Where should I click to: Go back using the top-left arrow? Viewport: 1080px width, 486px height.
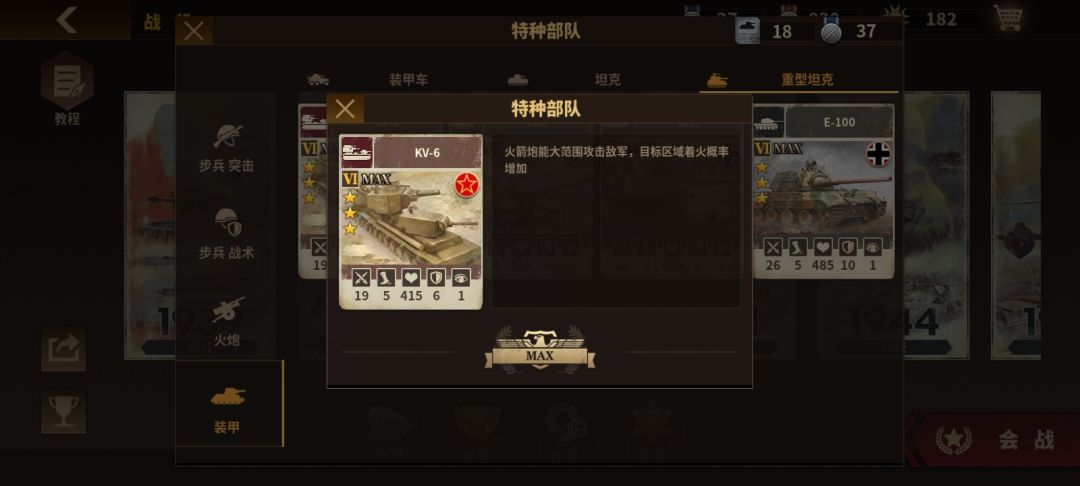click(x=67, y=20)
